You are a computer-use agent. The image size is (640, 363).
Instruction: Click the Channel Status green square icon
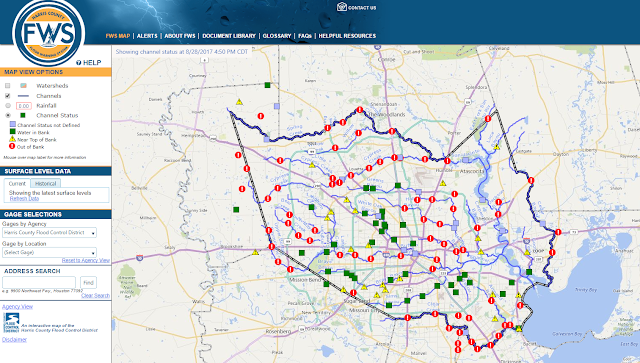click(23, 116)
